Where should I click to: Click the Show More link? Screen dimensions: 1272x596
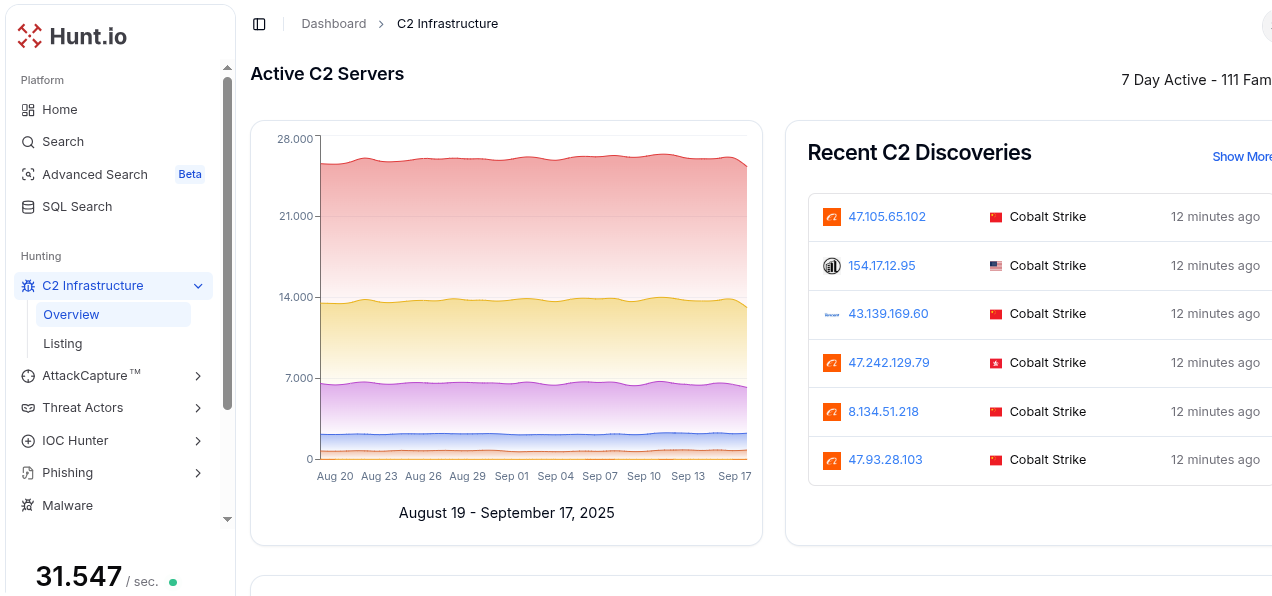pos(1241,157)
